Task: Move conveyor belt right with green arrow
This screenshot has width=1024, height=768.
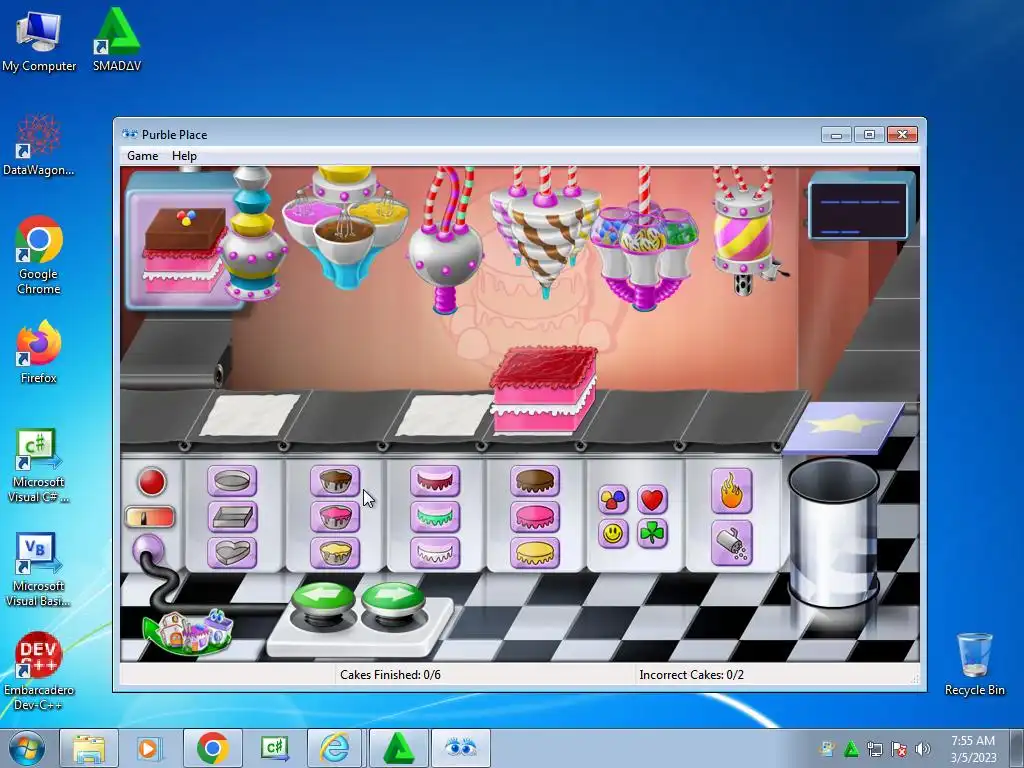Action: coord(392,601)
